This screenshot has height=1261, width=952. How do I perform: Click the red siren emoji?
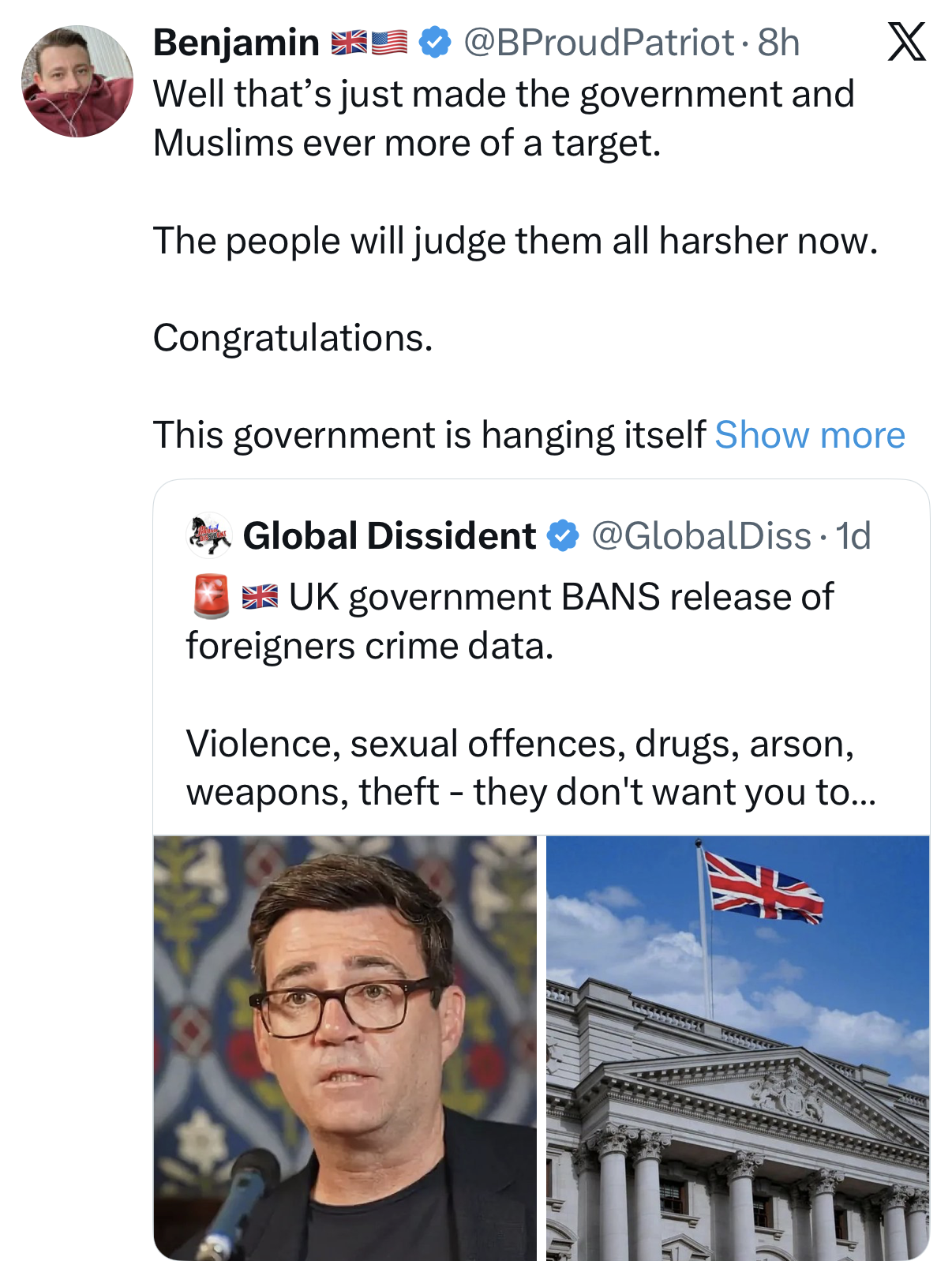click(211, 596)
